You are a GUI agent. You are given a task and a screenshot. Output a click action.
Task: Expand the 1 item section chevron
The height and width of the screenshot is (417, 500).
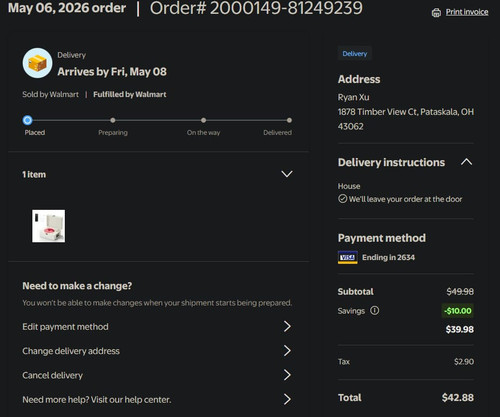click(x=287, y=174)
